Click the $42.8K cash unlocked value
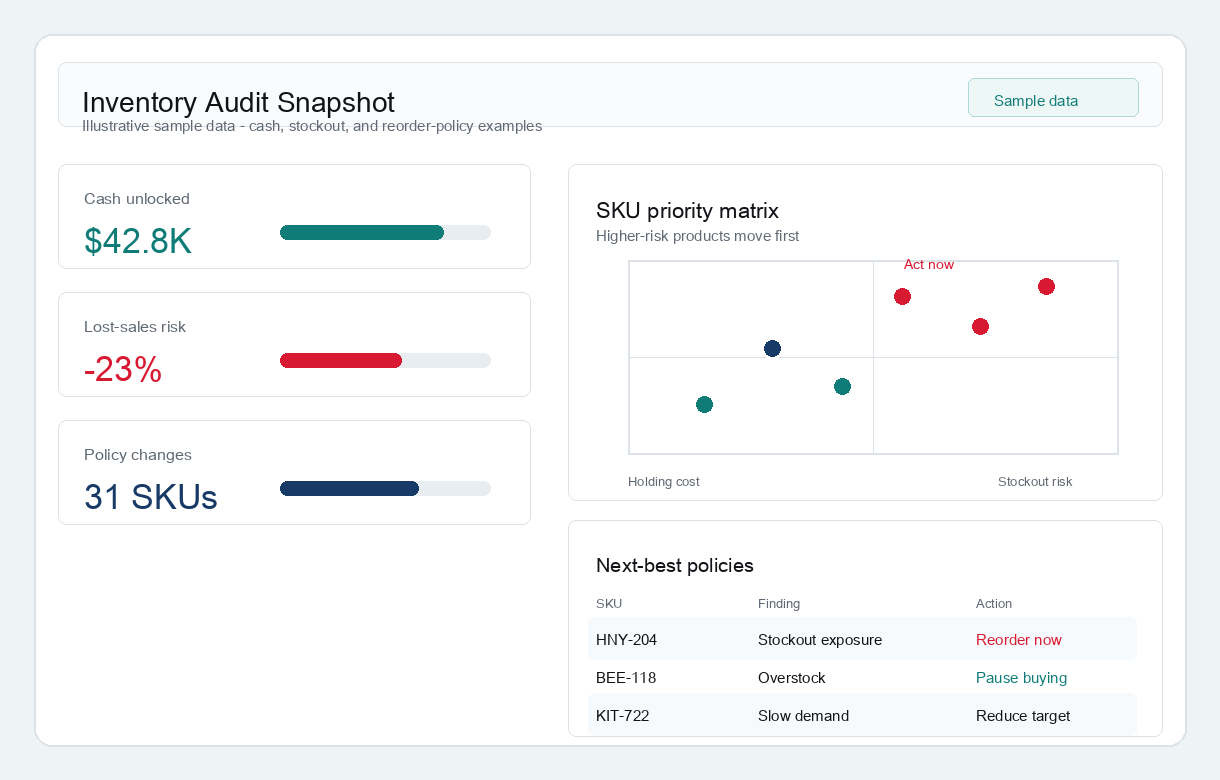 click(138, 242)
